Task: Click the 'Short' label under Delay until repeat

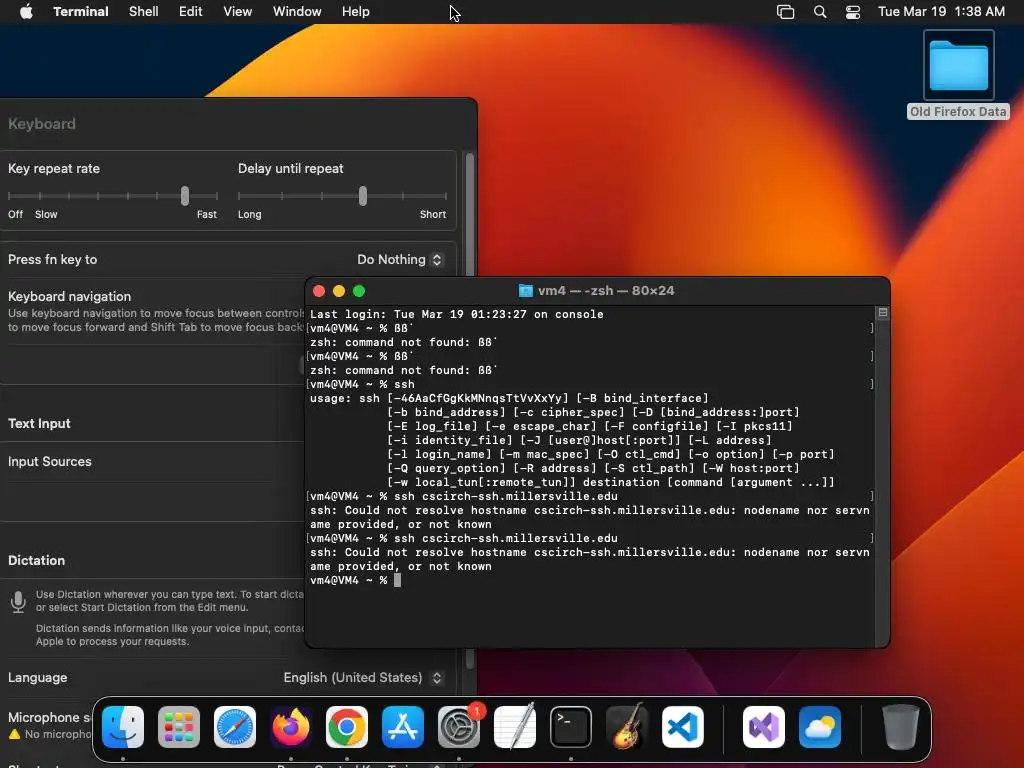Action: pyautogui.click(x=433, y=214)
